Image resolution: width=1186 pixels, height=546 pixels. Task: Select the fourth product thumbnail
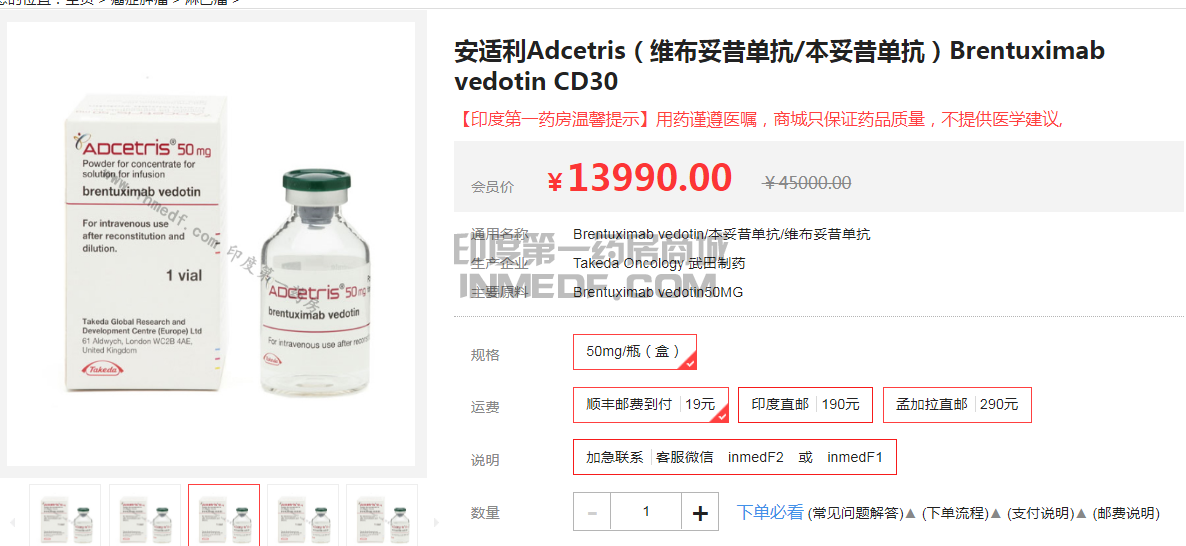[303, 516]
